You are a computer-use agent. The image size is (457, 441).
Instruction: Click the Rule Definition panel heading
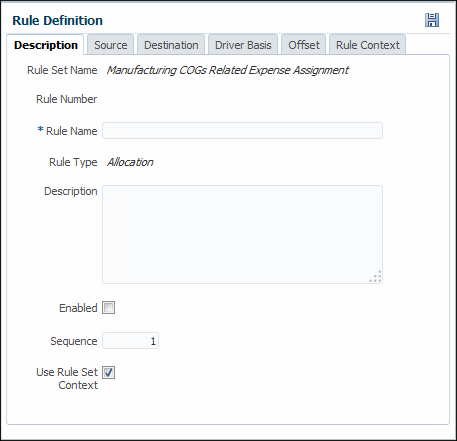coord(58,20)
